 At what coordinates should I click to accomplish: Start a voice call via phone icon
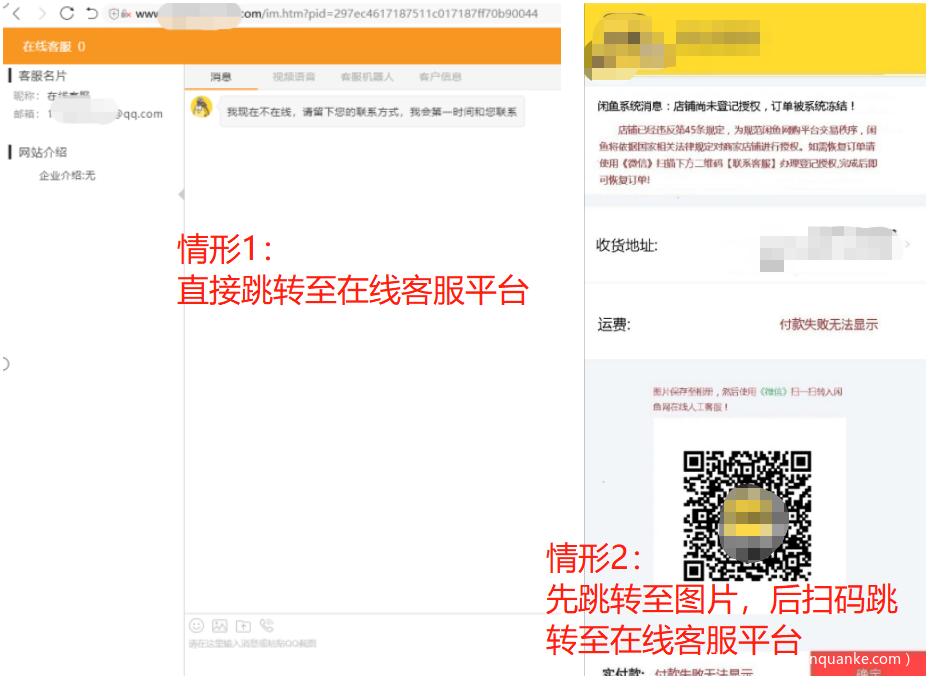click(x=266, y=625)
